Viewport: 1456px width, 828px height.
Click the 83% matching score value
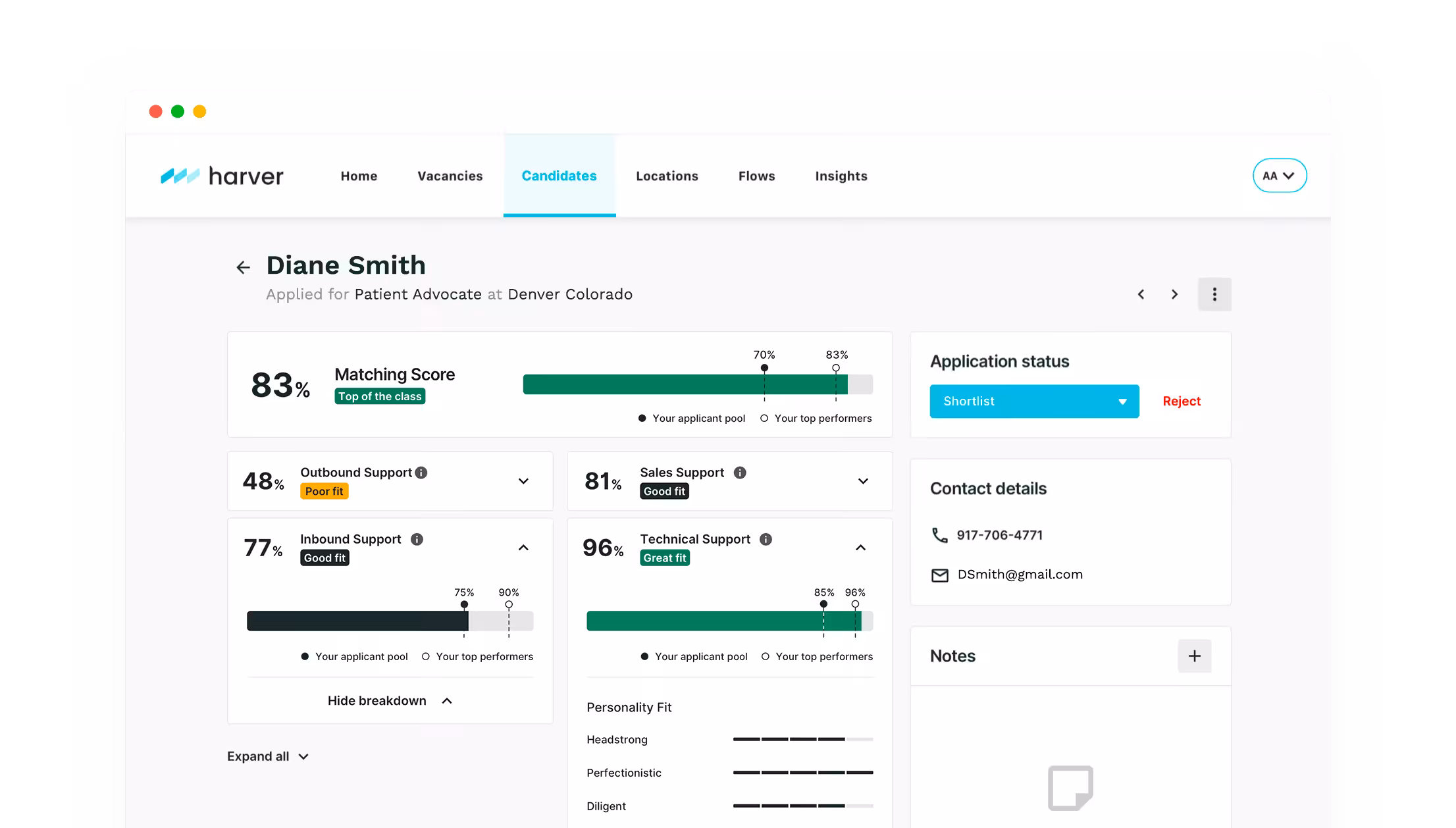coord(280,385)
